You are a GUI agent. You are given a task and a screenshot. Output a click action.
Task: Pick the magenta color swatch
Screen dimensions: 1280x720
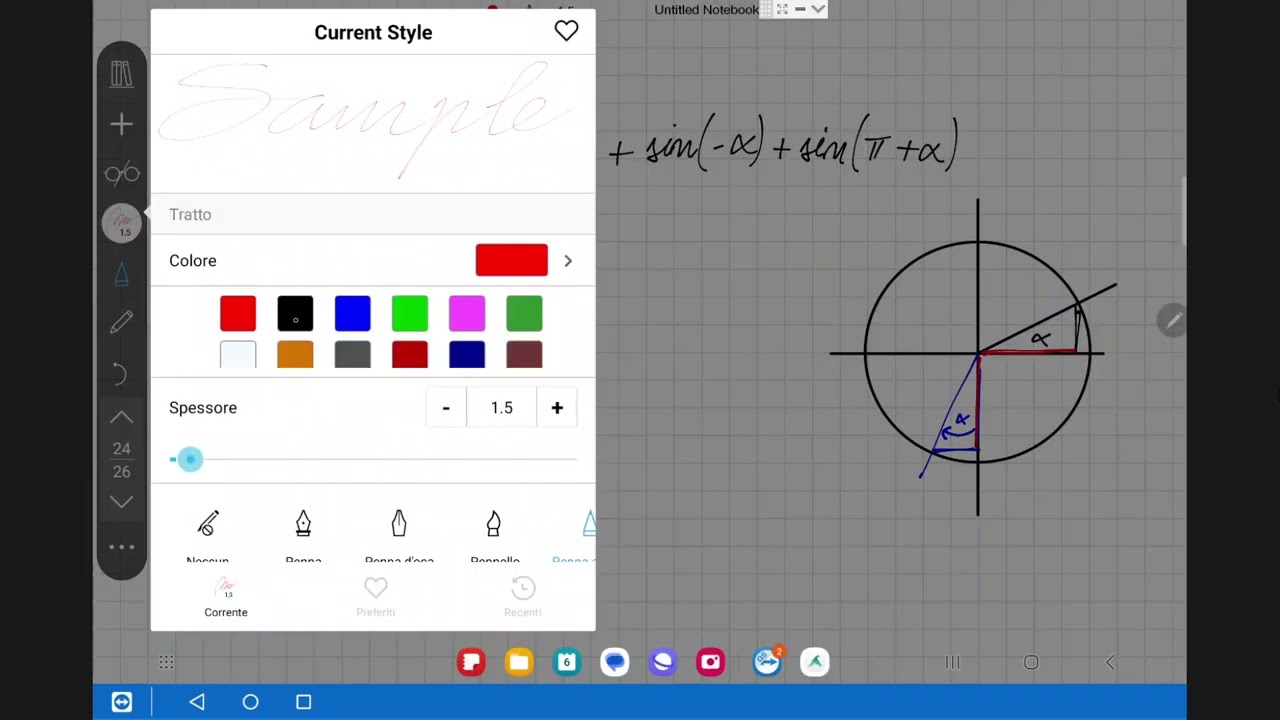pos(467,314)
